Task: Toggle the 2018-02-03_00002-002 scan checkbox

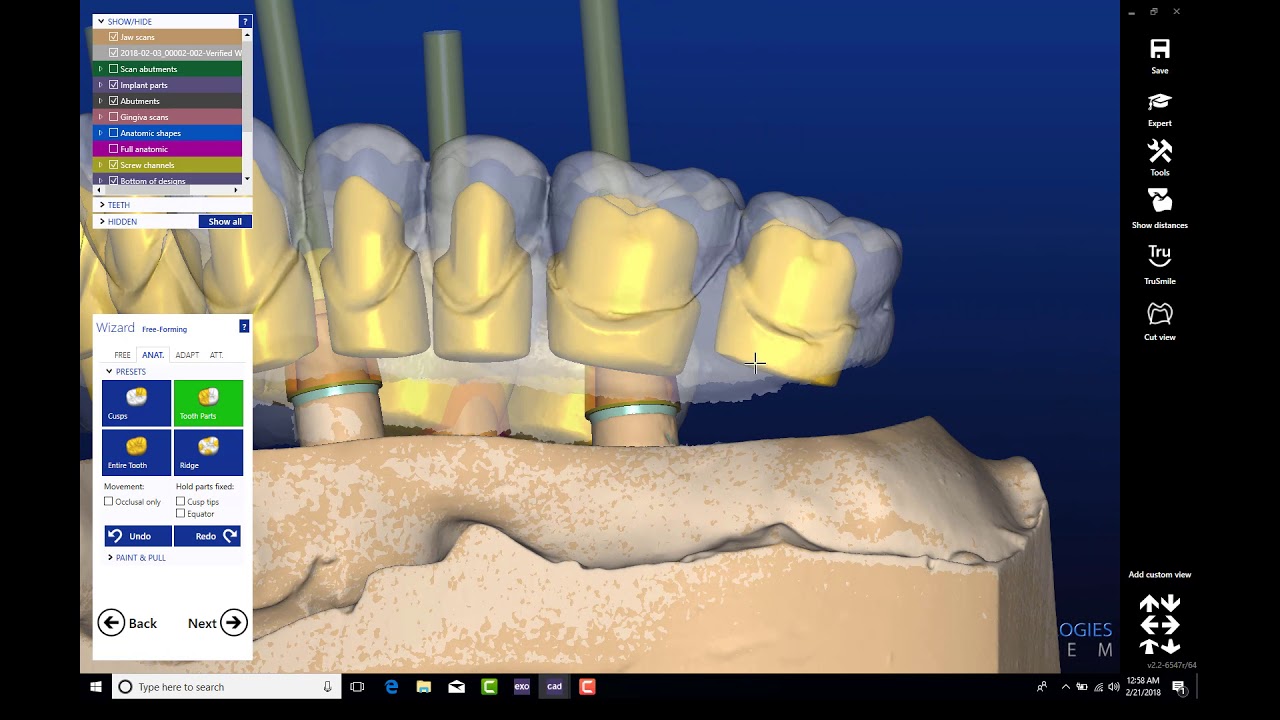Action: 113,53
